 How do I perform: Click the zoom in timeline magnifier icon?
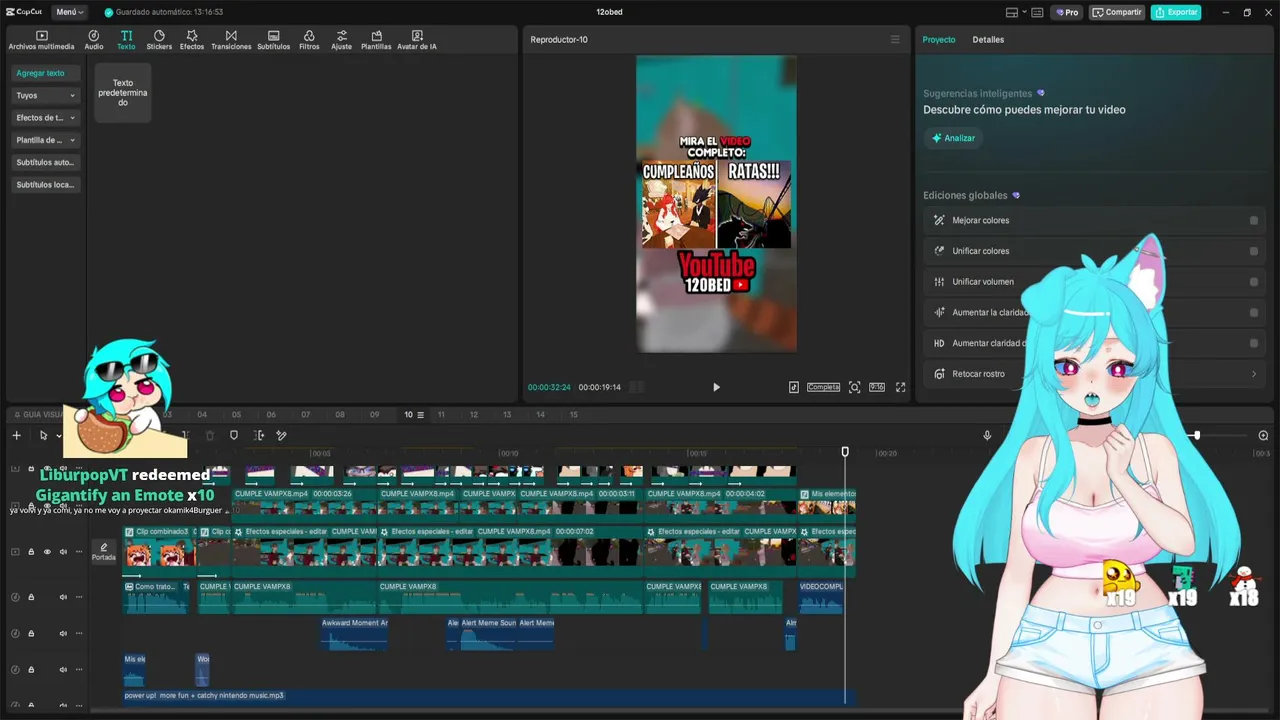pyautogui.click(x=1263, y=435)
